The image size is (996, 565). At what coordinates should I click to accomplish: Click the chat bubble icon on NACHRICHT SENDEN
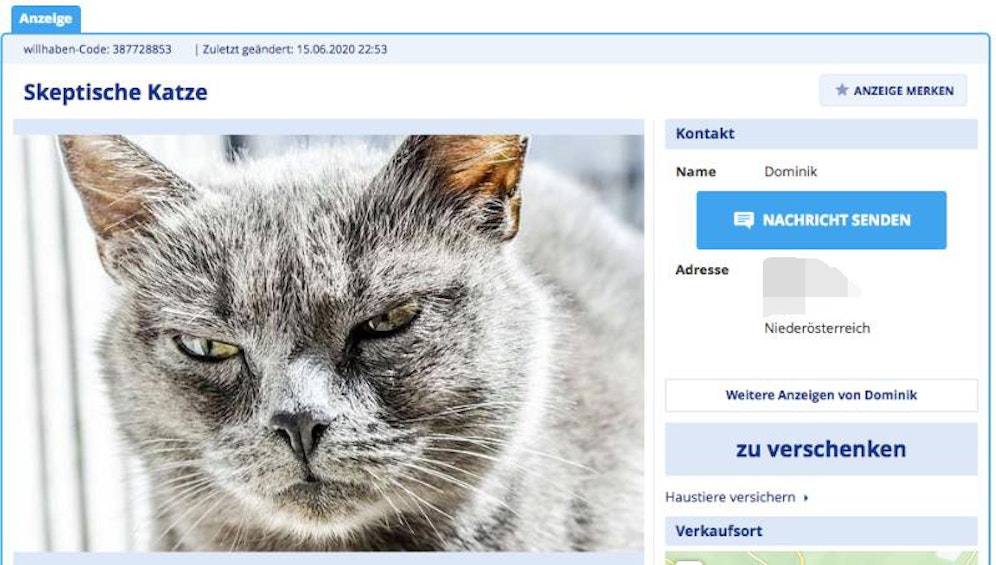click(x=743, y=220)
